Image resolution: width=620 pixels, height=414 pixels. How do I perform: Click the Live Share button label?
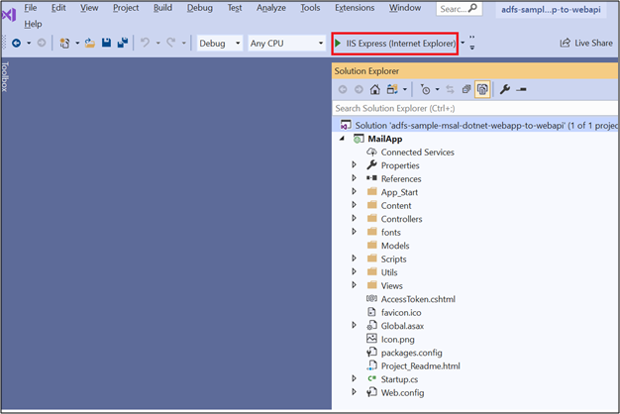pyautogui.click(x=594, y=43)
